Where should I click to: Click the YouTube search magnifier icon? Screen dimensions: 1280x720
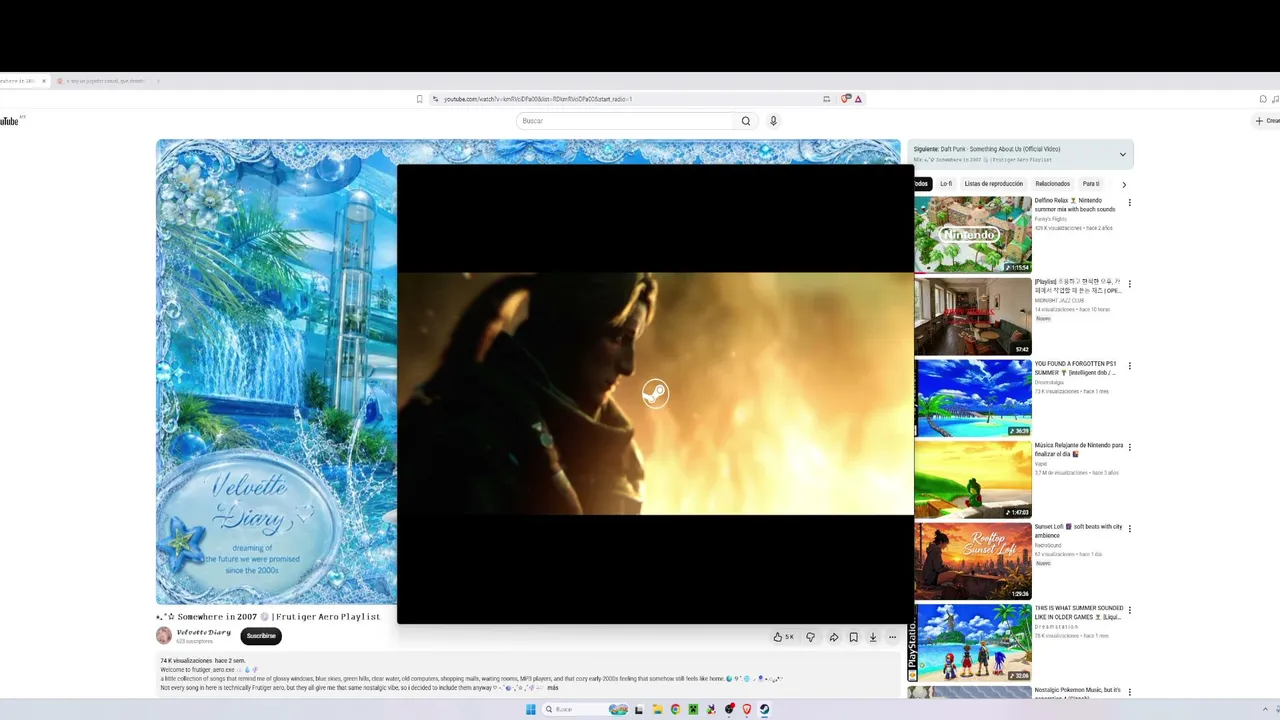tap(746, 121)
